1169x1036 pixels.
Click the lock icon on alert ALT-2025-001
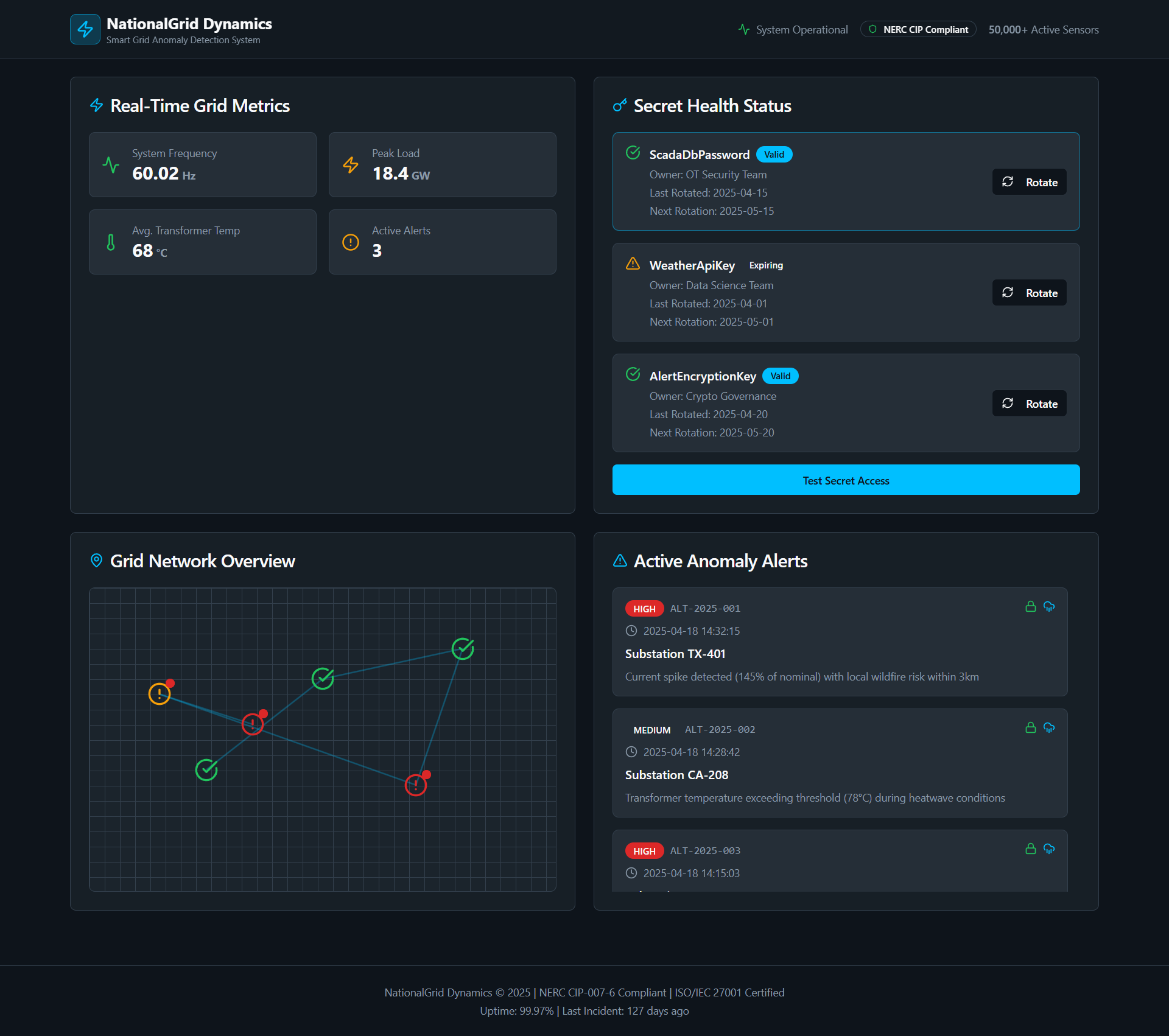(x=1030, y=606)
